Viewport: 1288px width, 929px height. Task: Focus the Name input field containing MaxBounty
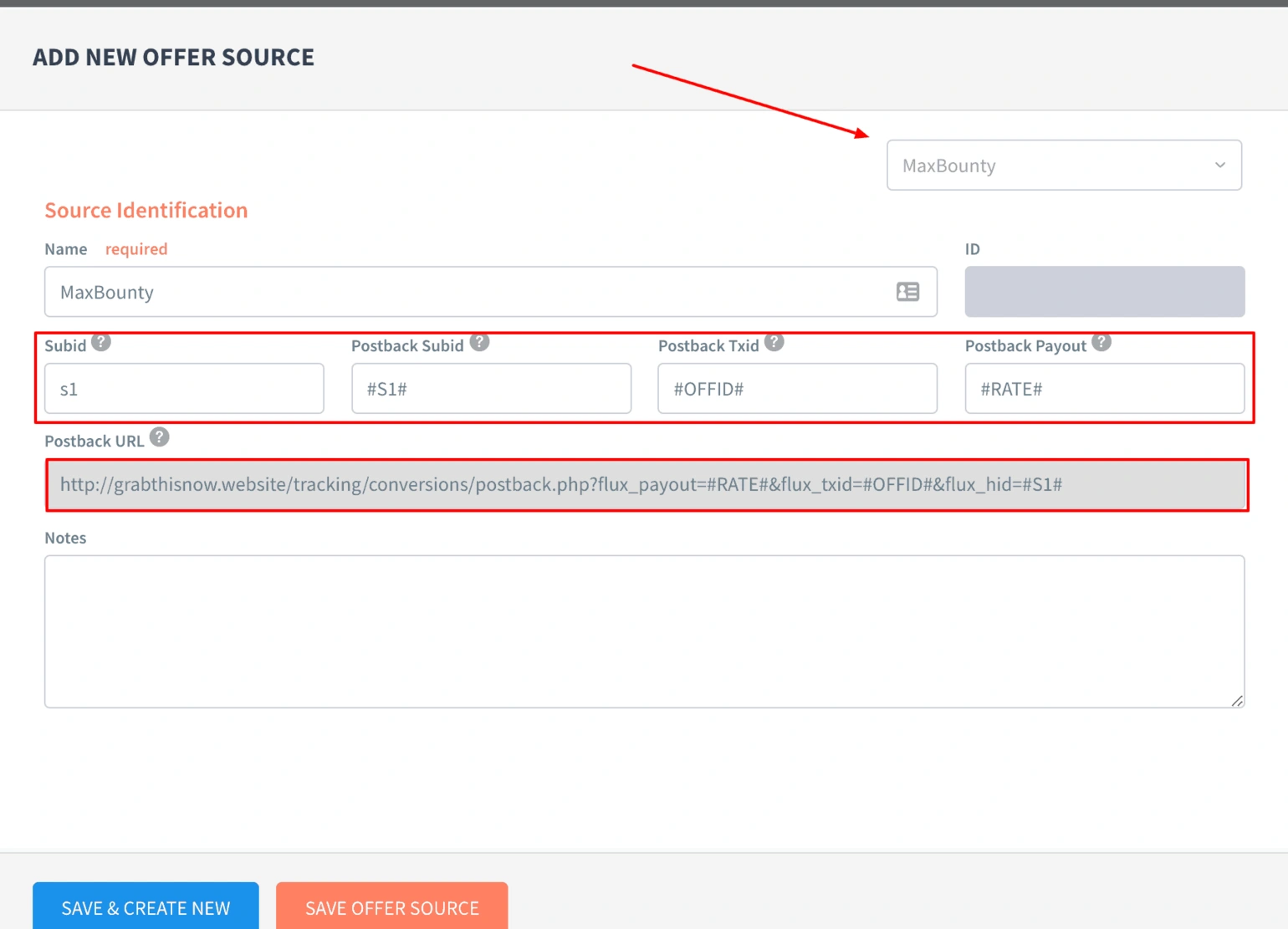point(468,292)
